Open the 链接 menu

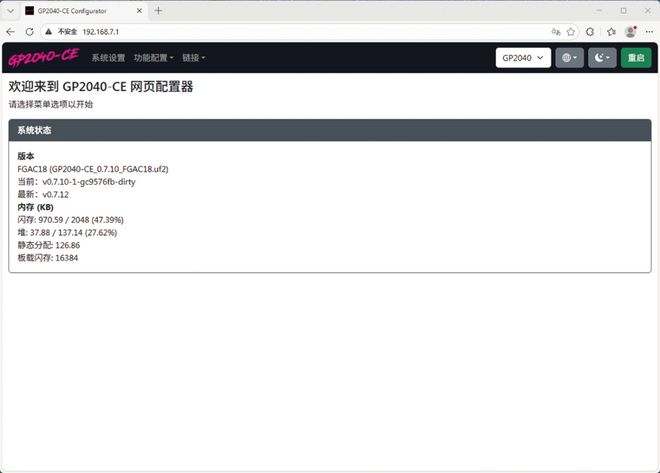(x=193, y=58)
